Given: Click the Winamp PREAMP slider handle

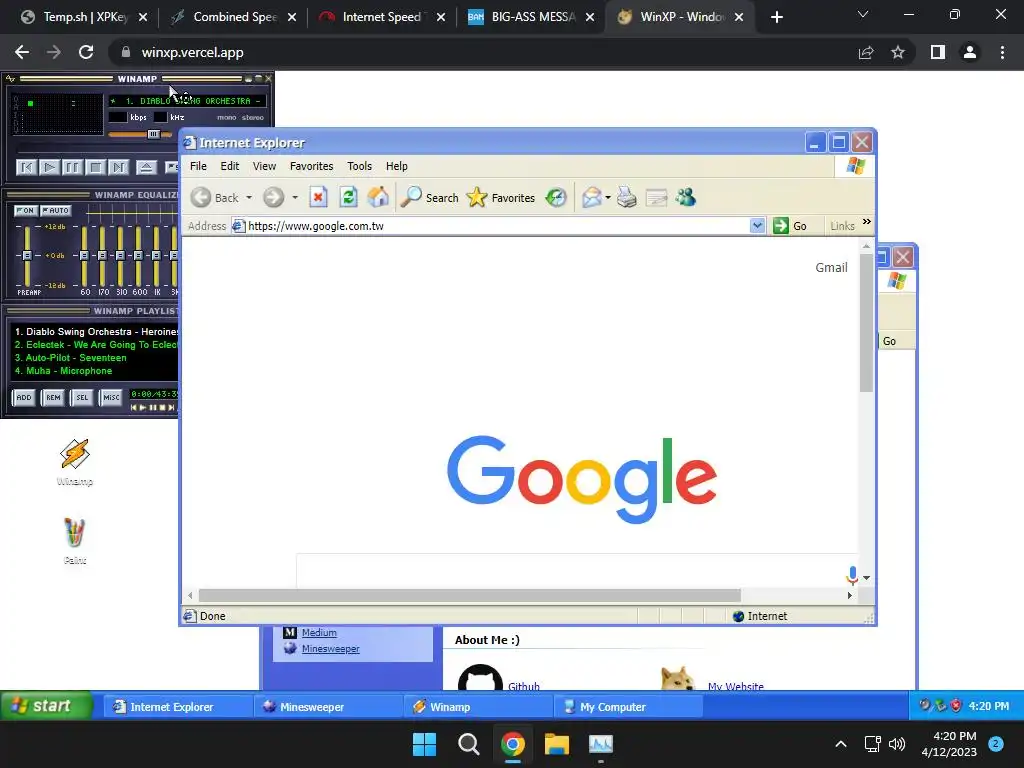Looking at the screenshot, I should [x=27, y=256].
